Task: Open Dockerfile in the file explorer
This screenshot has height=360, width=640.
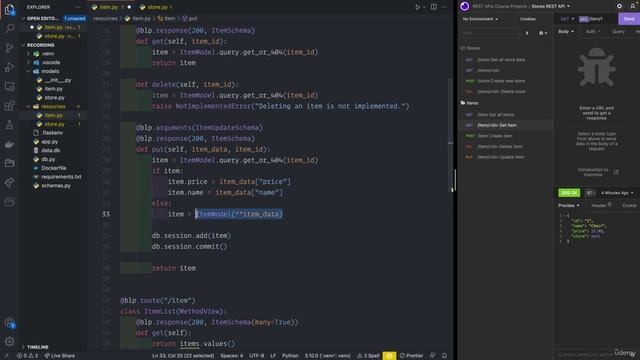Action: pyautogui.click(x=53, y=168)
